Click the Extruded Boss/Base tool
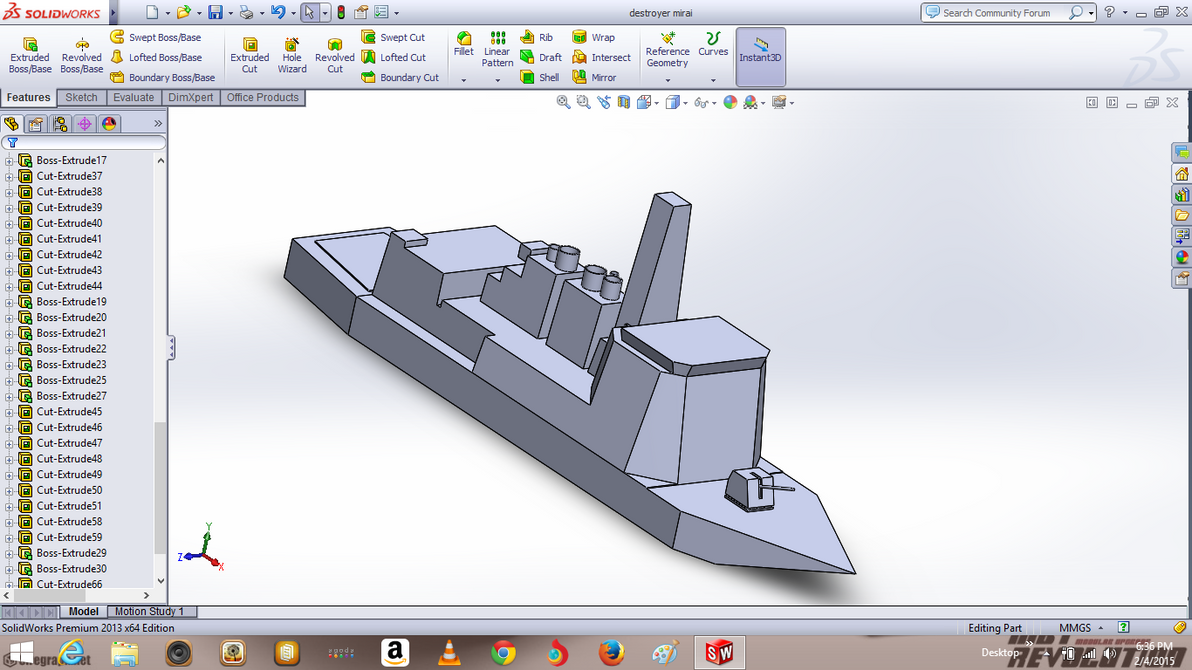Viewport: 1192px width, 670px height. [x=30, y=56]
